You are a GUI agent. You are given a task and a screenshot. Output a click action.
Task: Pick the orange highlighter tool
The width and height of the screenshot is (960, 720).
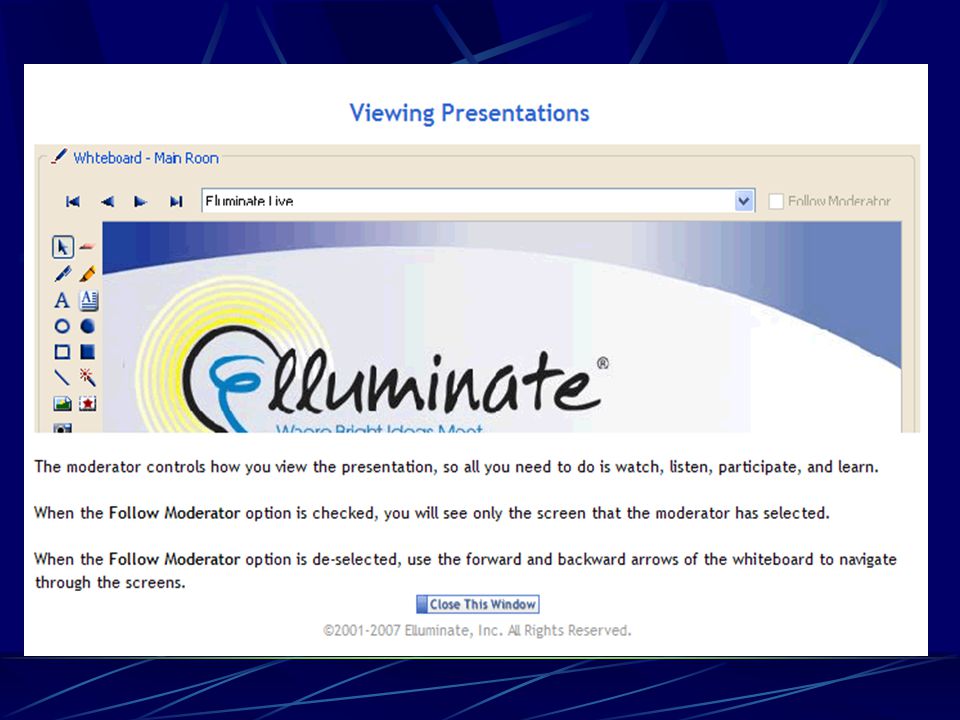coord(88,273)
